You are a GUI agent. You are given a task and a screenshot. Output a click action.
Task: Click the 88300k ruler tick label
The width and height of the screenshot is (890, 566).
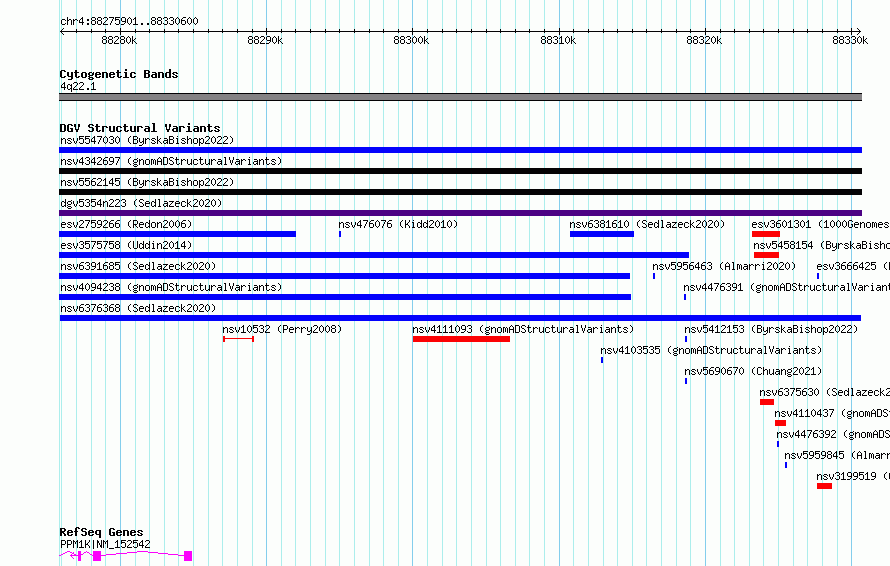click(x=411, y=40)
